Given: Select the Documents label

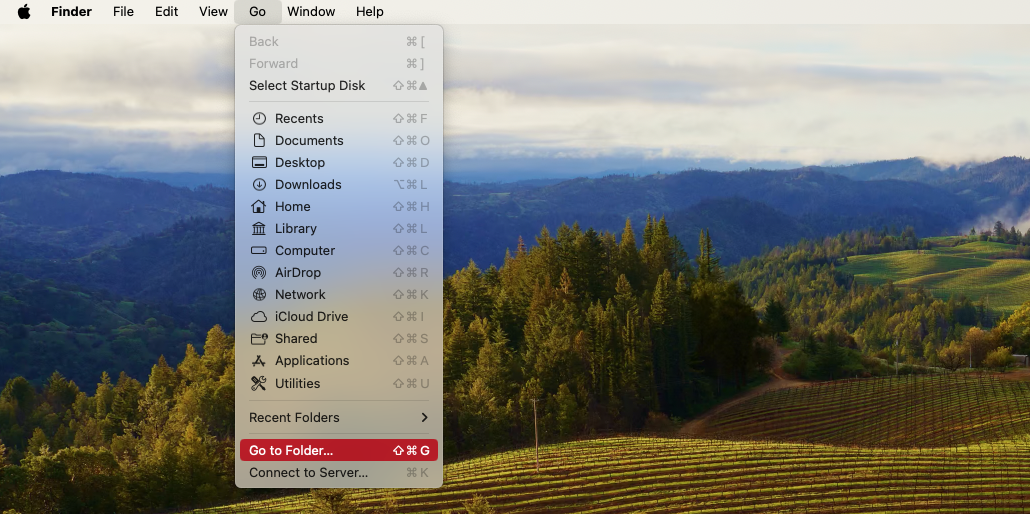Looking at the screenshot, I should tap(309, 141).
